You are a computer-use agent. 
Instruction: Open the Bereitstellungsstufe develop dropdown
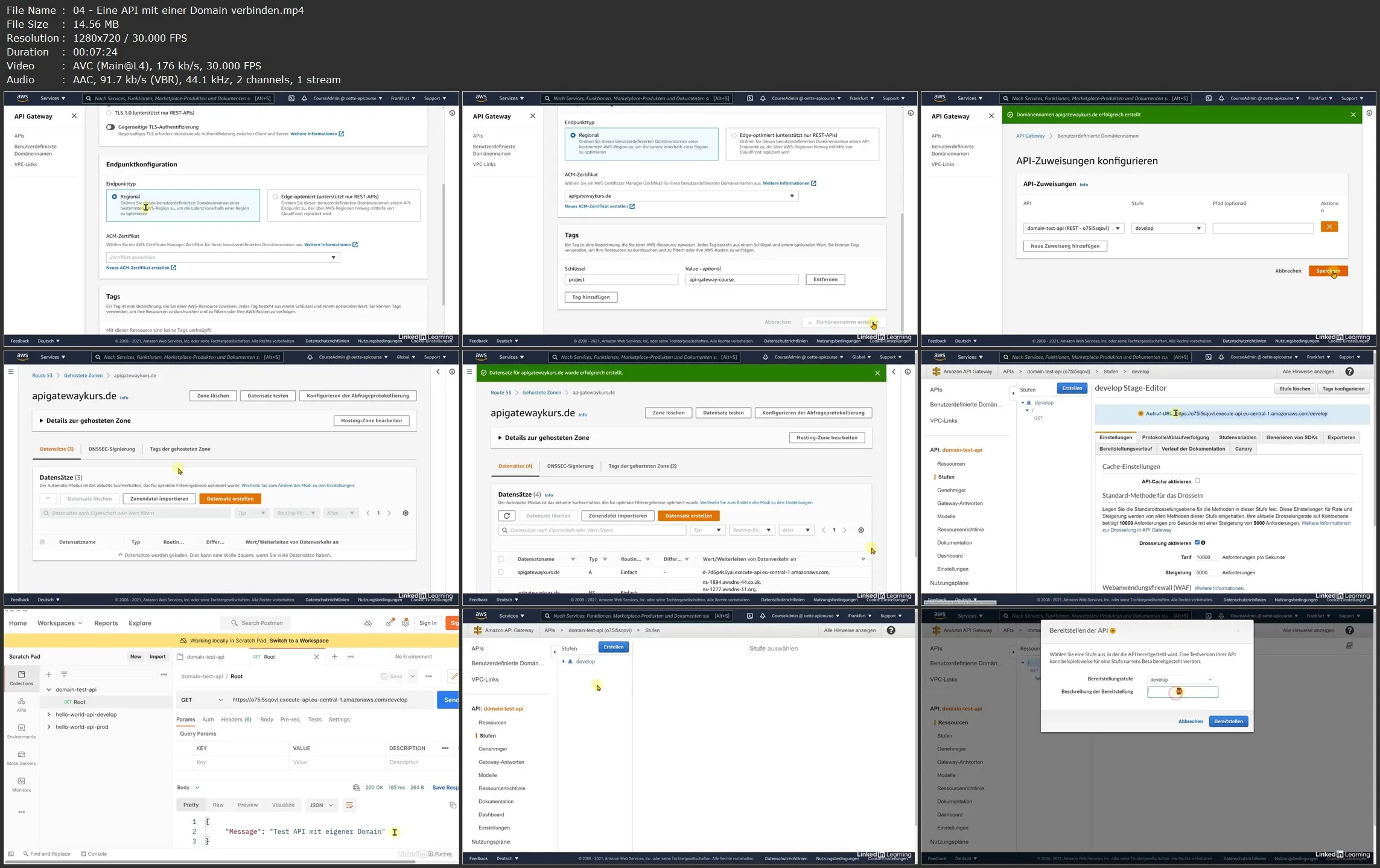(1180, 679)
